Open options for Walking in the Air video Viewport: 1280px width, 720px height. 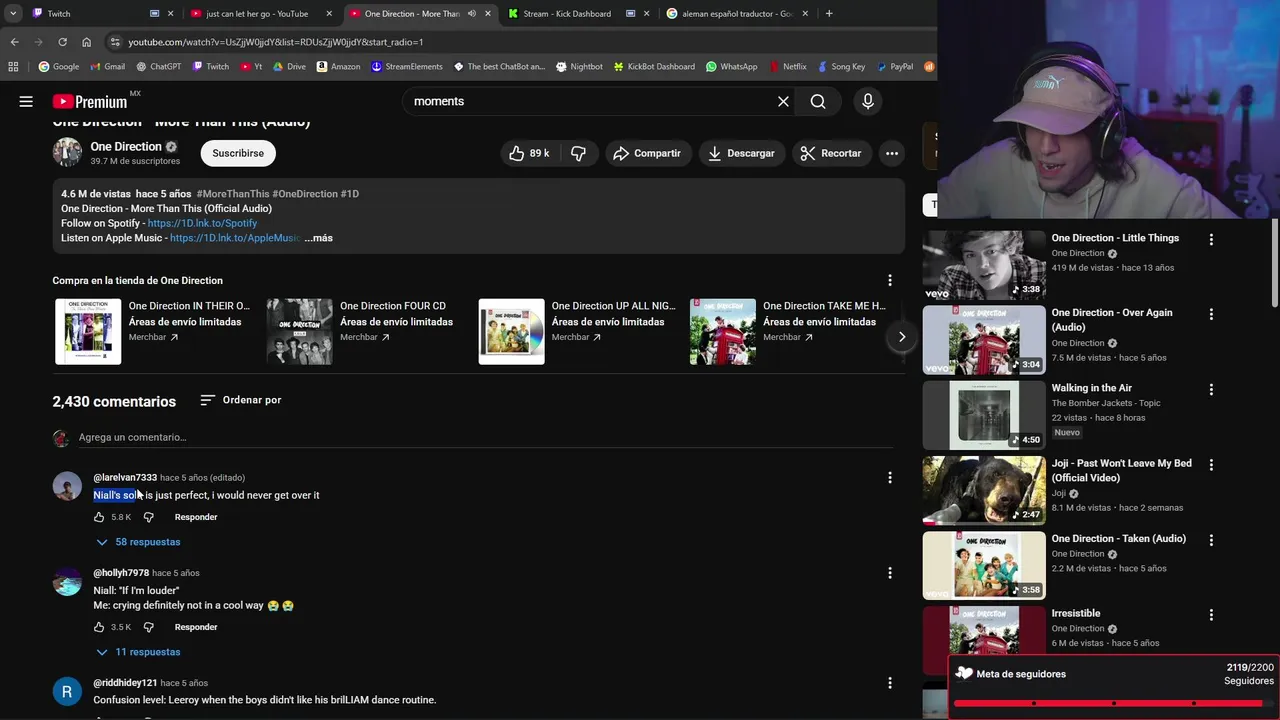pyautogui.click(x=1211, y=390)
